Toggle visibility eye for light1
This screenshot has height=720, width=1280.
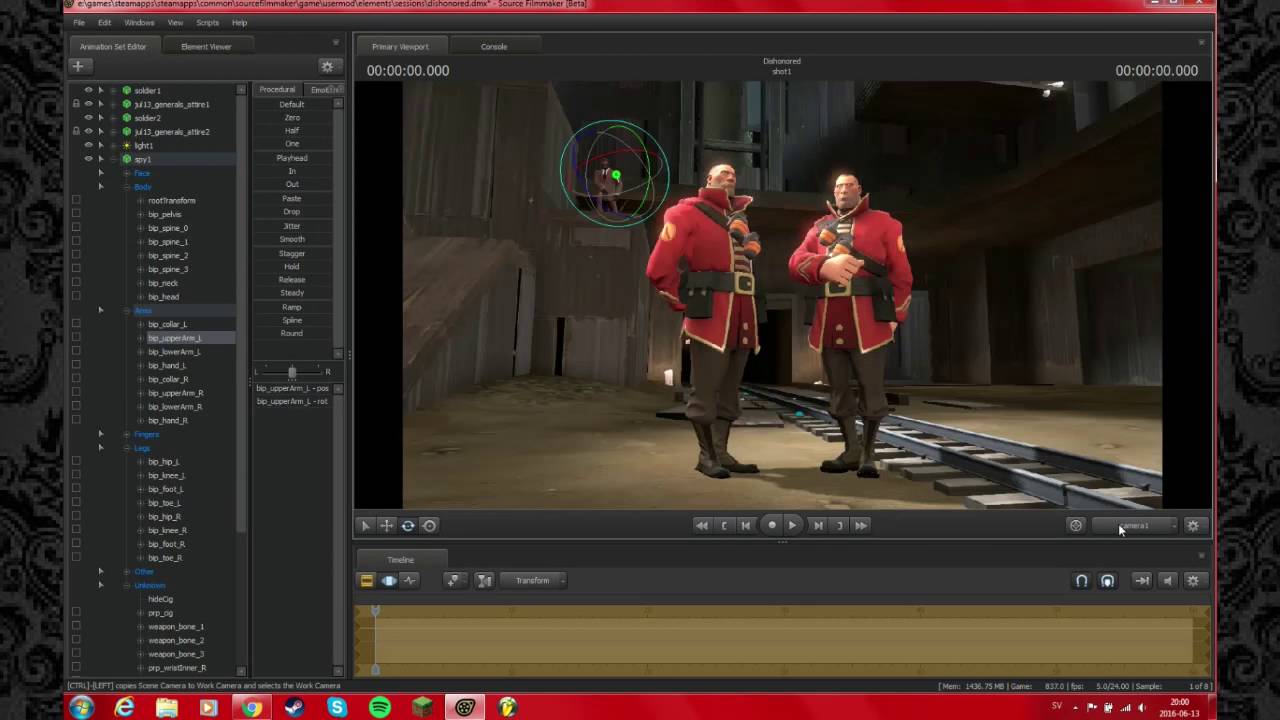pos(88,145)
